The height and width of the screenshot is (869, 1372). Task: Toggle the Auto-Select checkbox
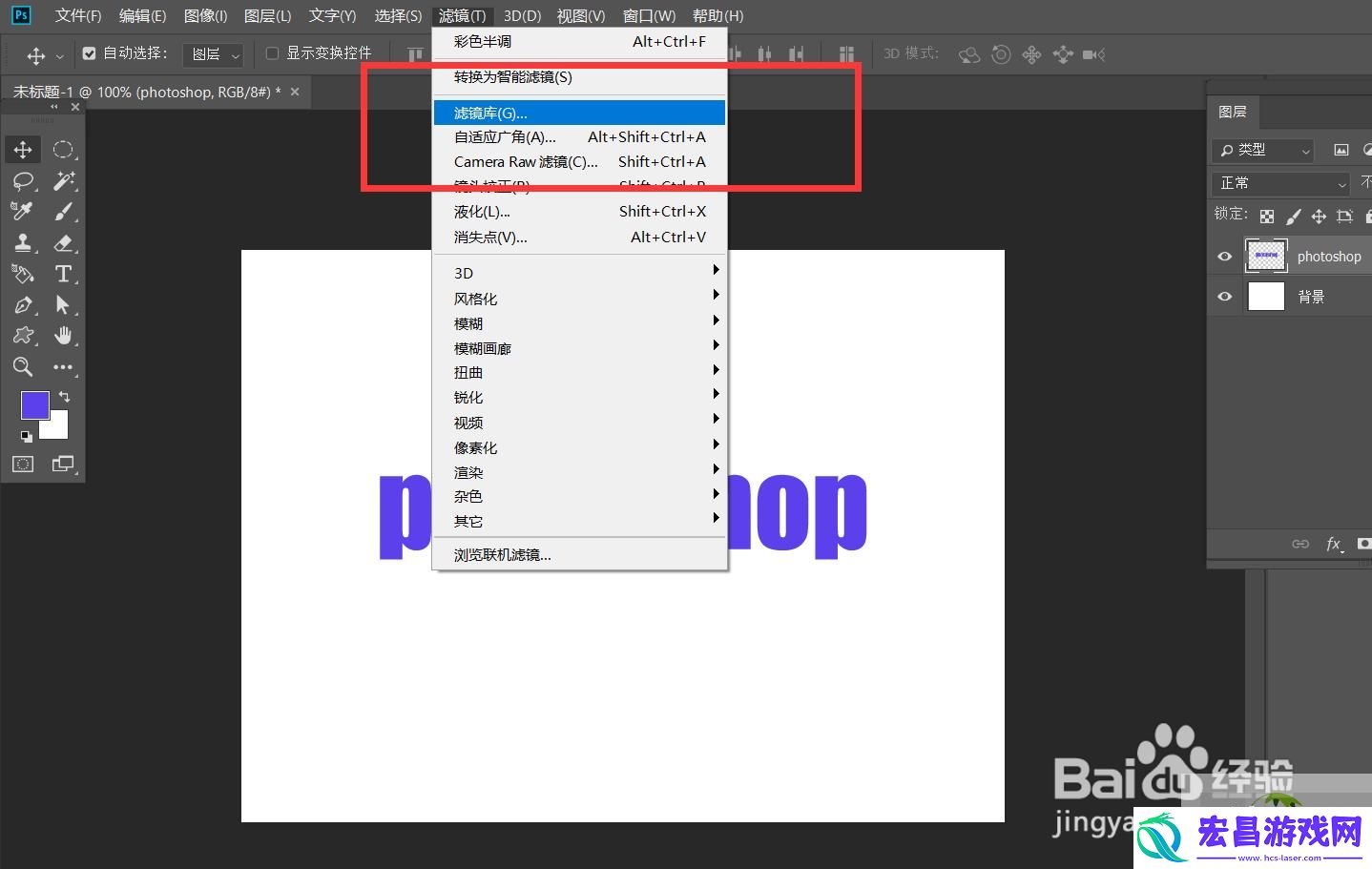[89, 53]
